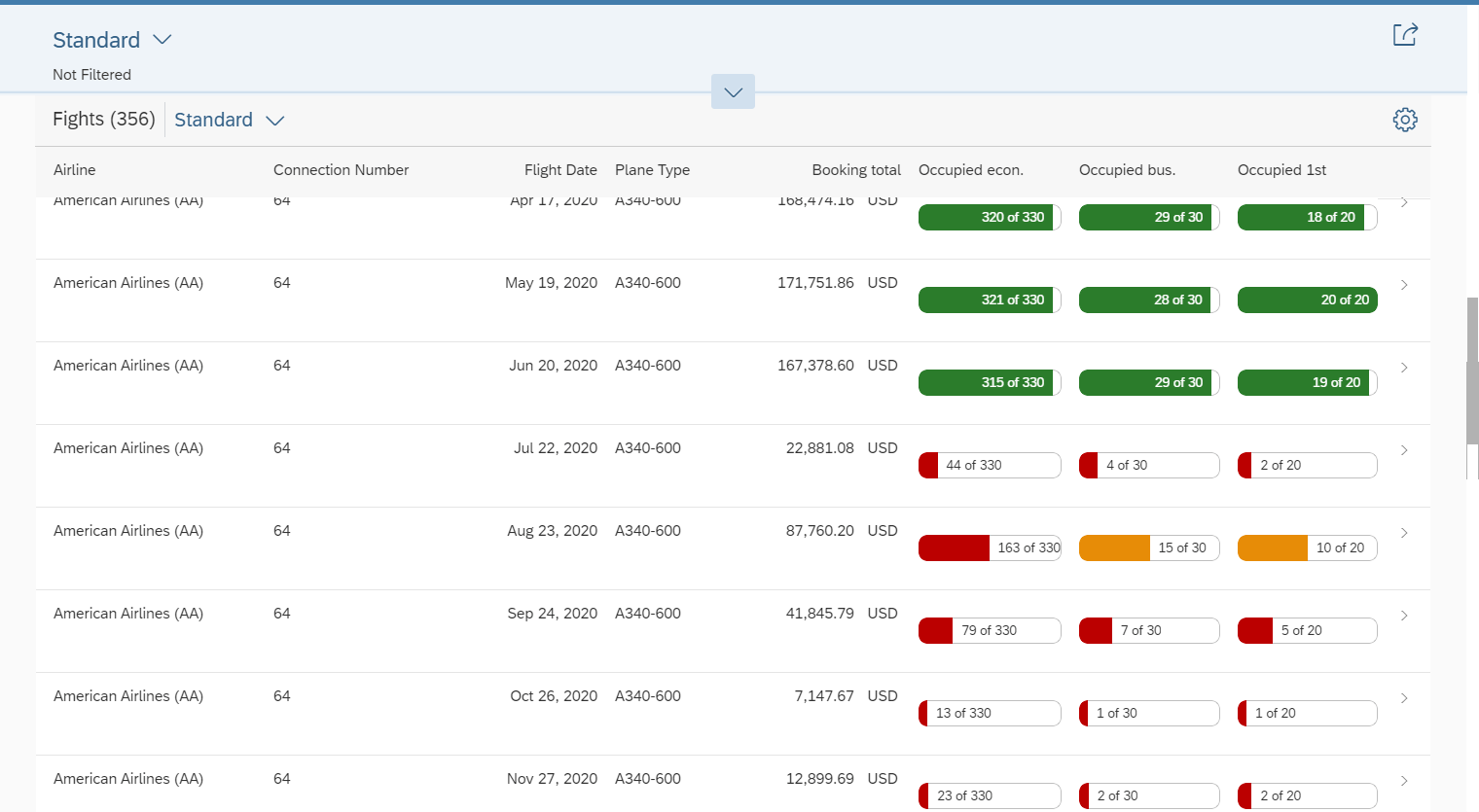Collapse the filter bar with the center chevron
Viewport: 1479px width, 812px height.
click(x=733, y=90)
